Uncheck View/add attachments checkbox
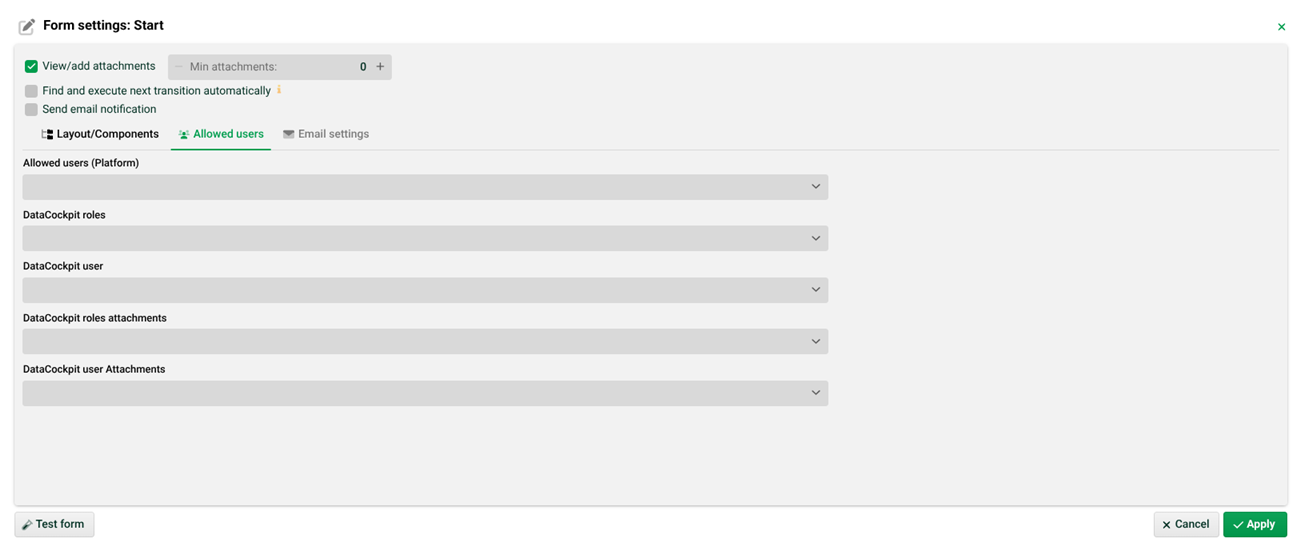 coord(31,66)
